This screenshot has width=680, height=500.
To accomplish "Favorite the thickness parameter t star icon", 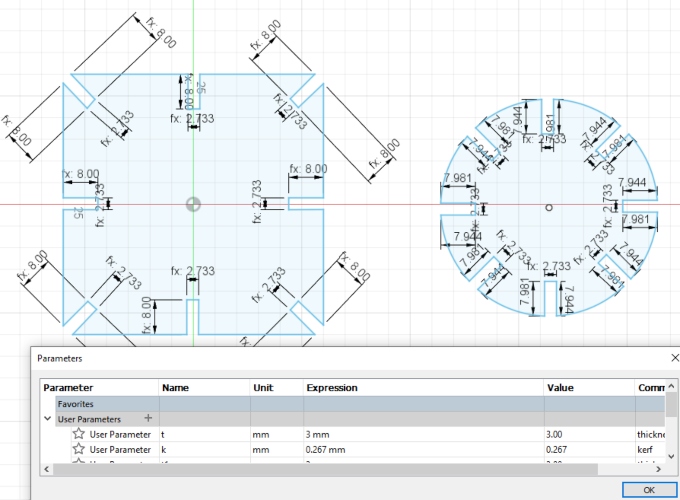I will 78,434.
